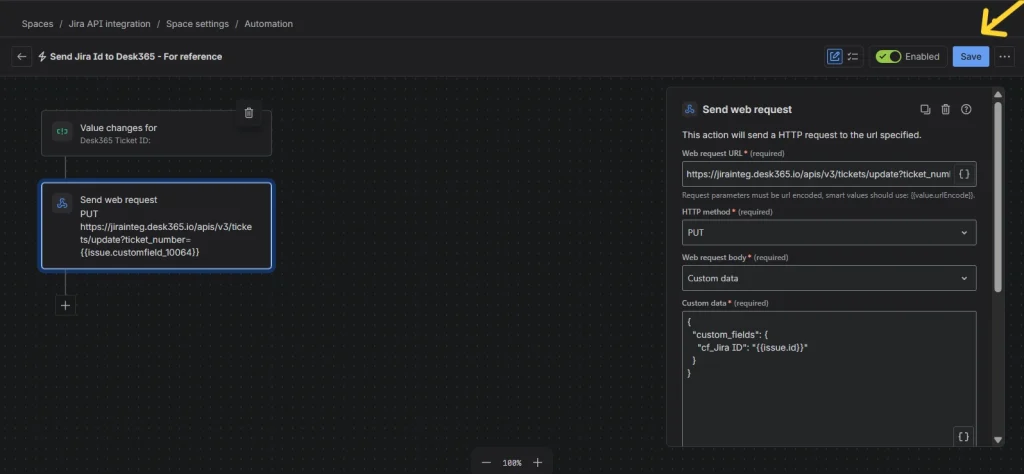Viewport: 1024px width, 474px height.
Task: Click the Send web request panel header icon
Action: (690, 109)
